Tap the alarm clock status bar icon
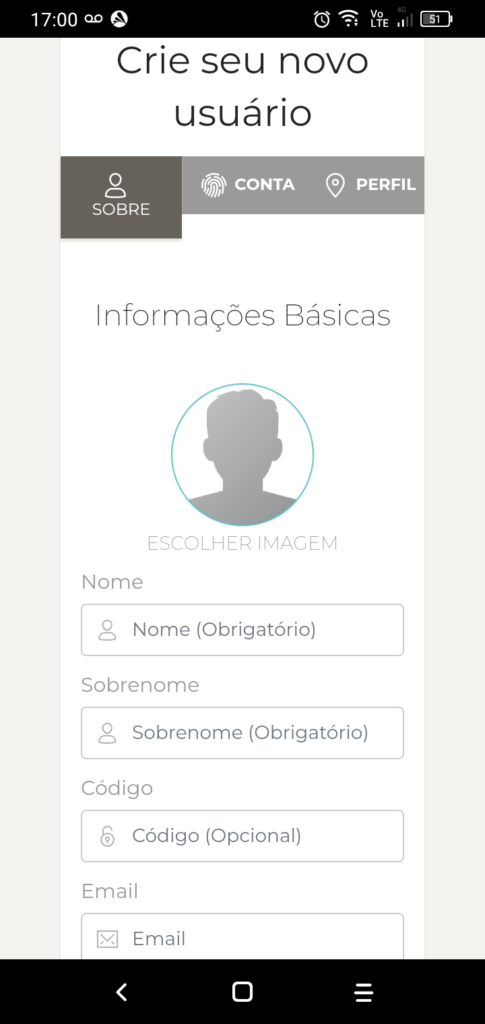The image size is (485, 1024). (322, 19)
